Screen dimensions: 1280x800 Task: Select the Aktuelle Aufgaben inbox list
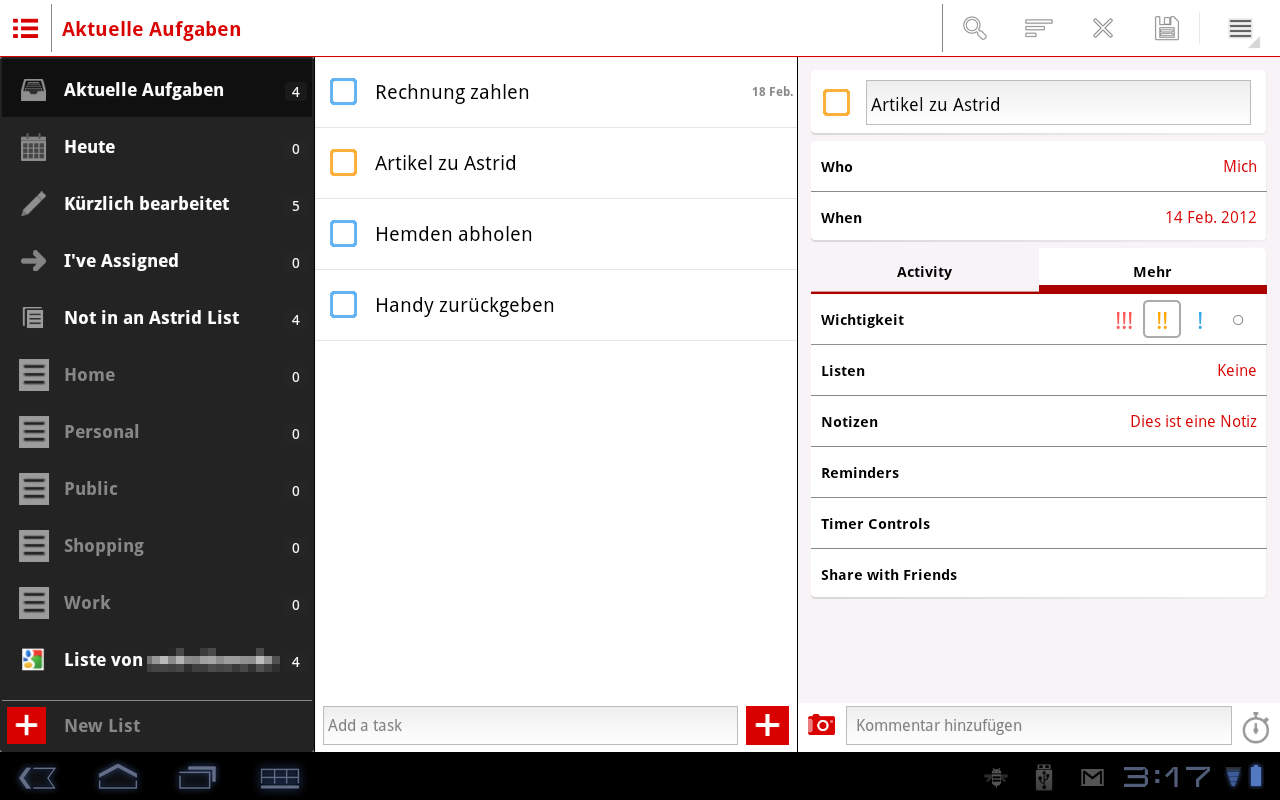coord(157,90)
